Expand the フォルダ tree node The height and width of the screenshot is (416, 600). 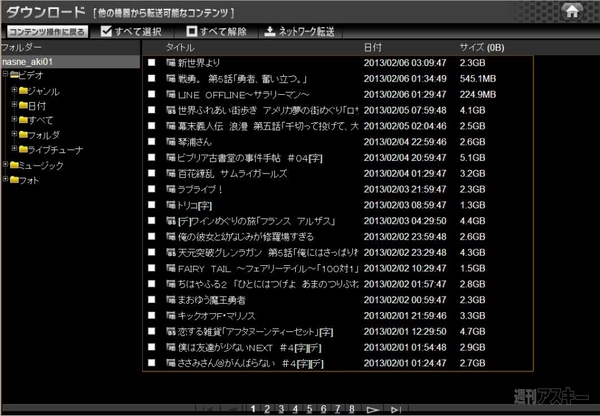tap(14, 134)
